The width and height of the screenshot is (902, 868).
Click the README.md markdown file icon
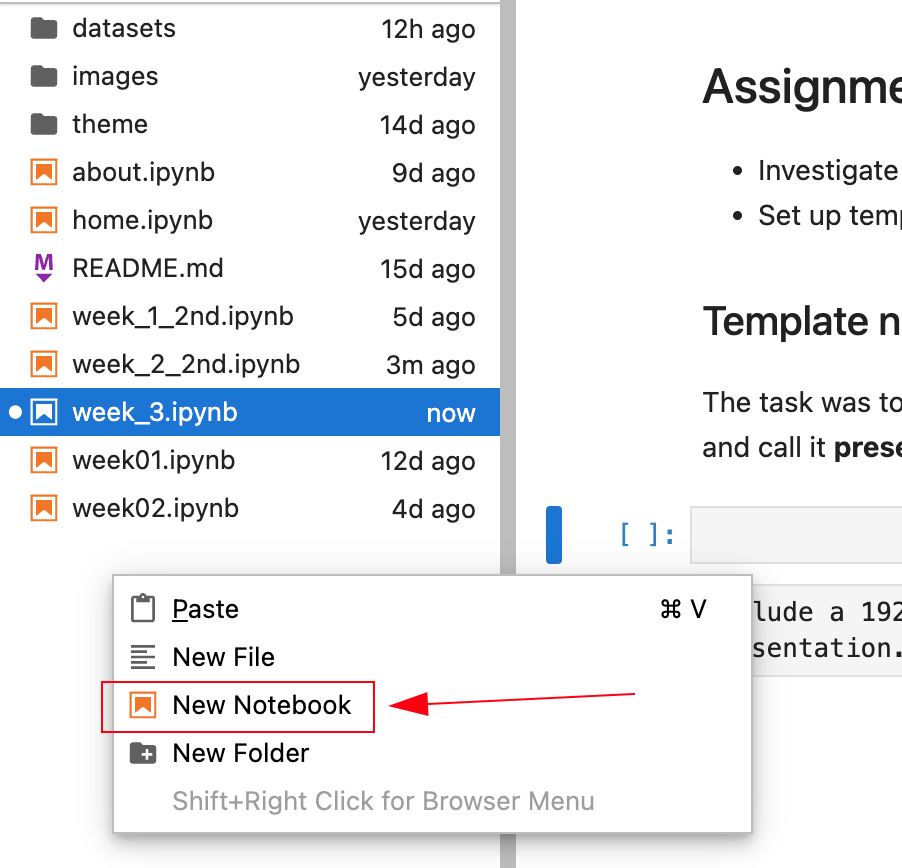click(44, 268)
